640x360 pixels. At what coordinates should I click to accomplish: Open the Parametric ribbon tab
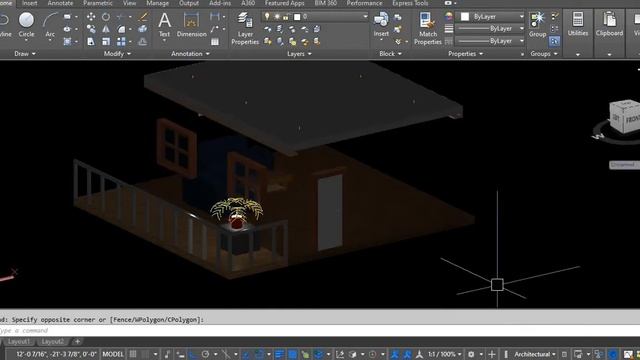98,3
